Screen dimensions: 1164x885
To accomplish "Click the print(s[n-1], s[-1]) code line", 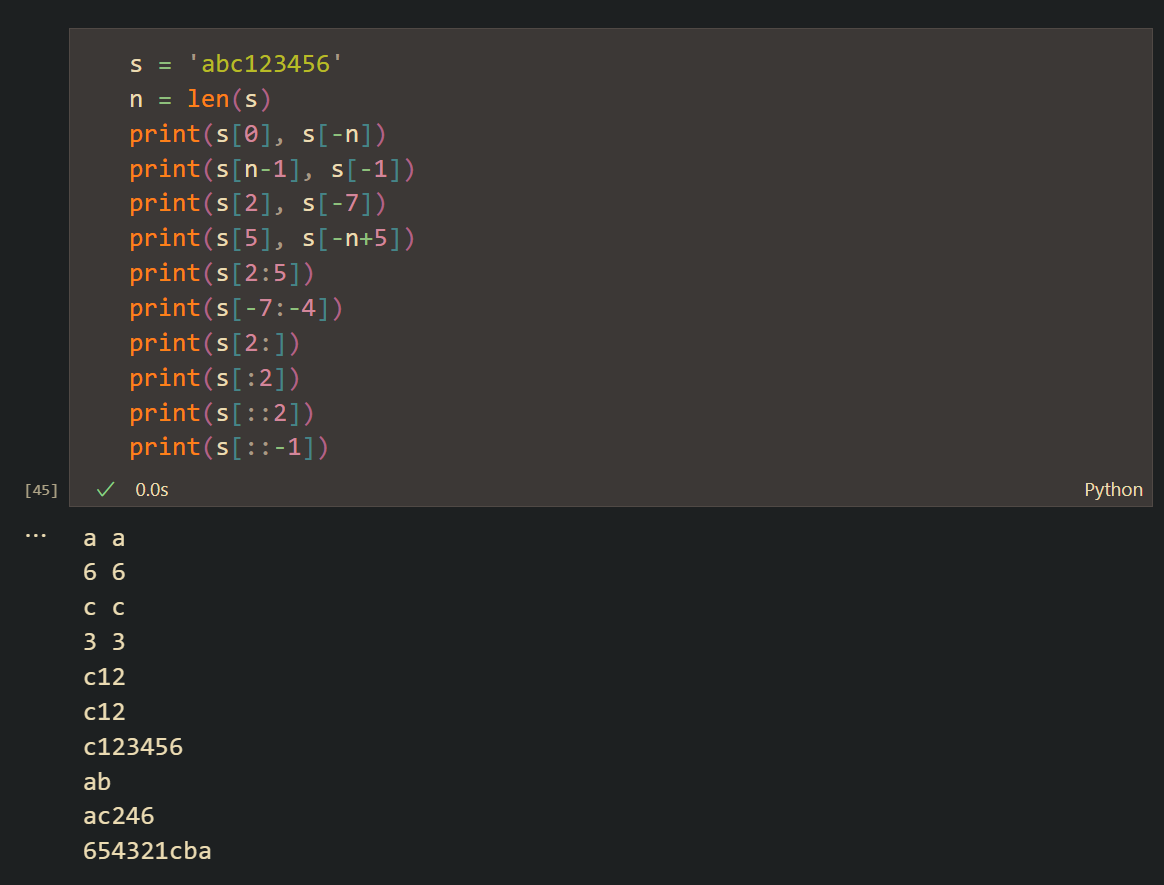I will (x=271, y=169).
